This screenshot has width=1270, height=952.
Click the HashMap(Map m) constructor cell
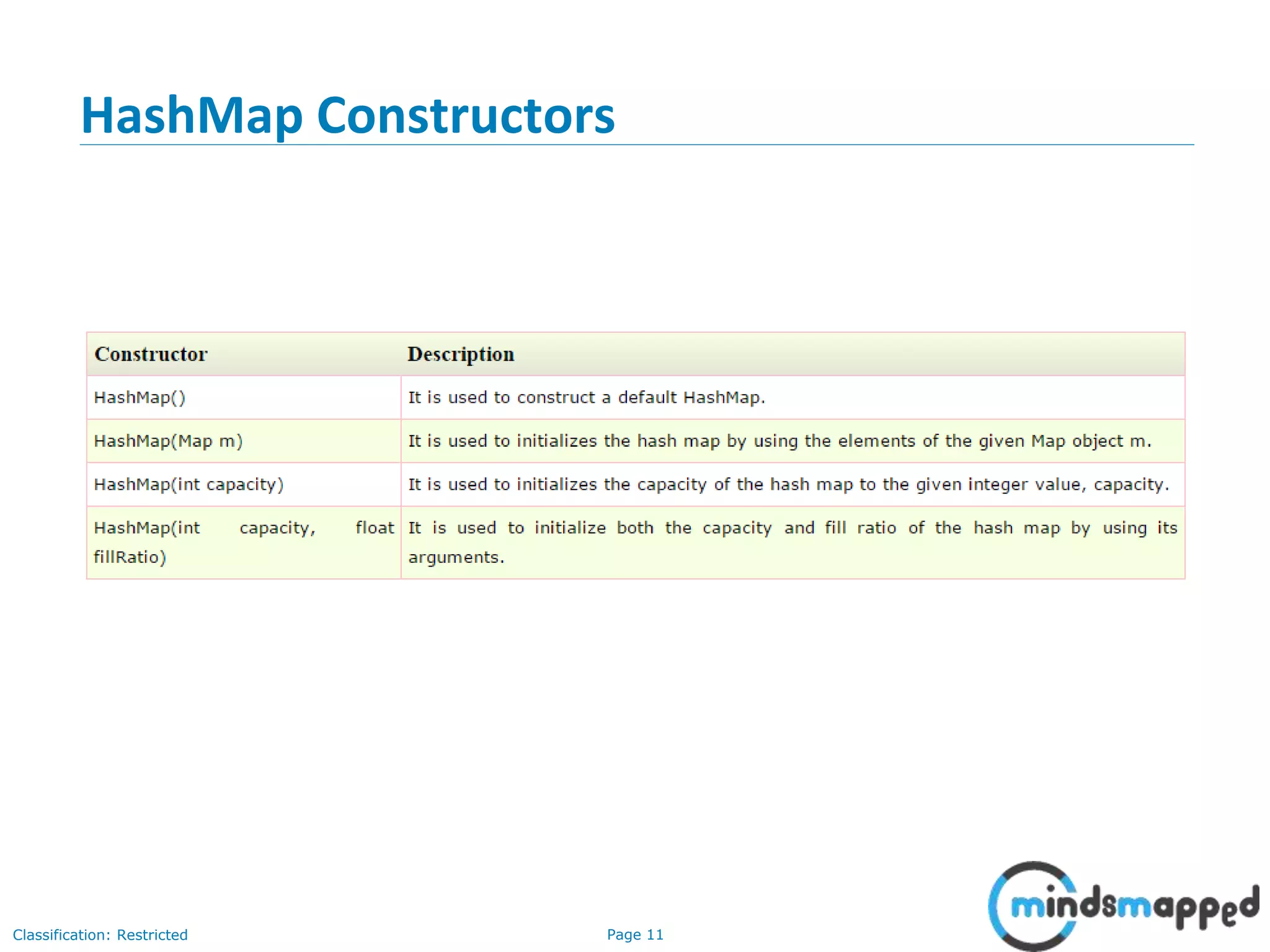click(244, 441)
